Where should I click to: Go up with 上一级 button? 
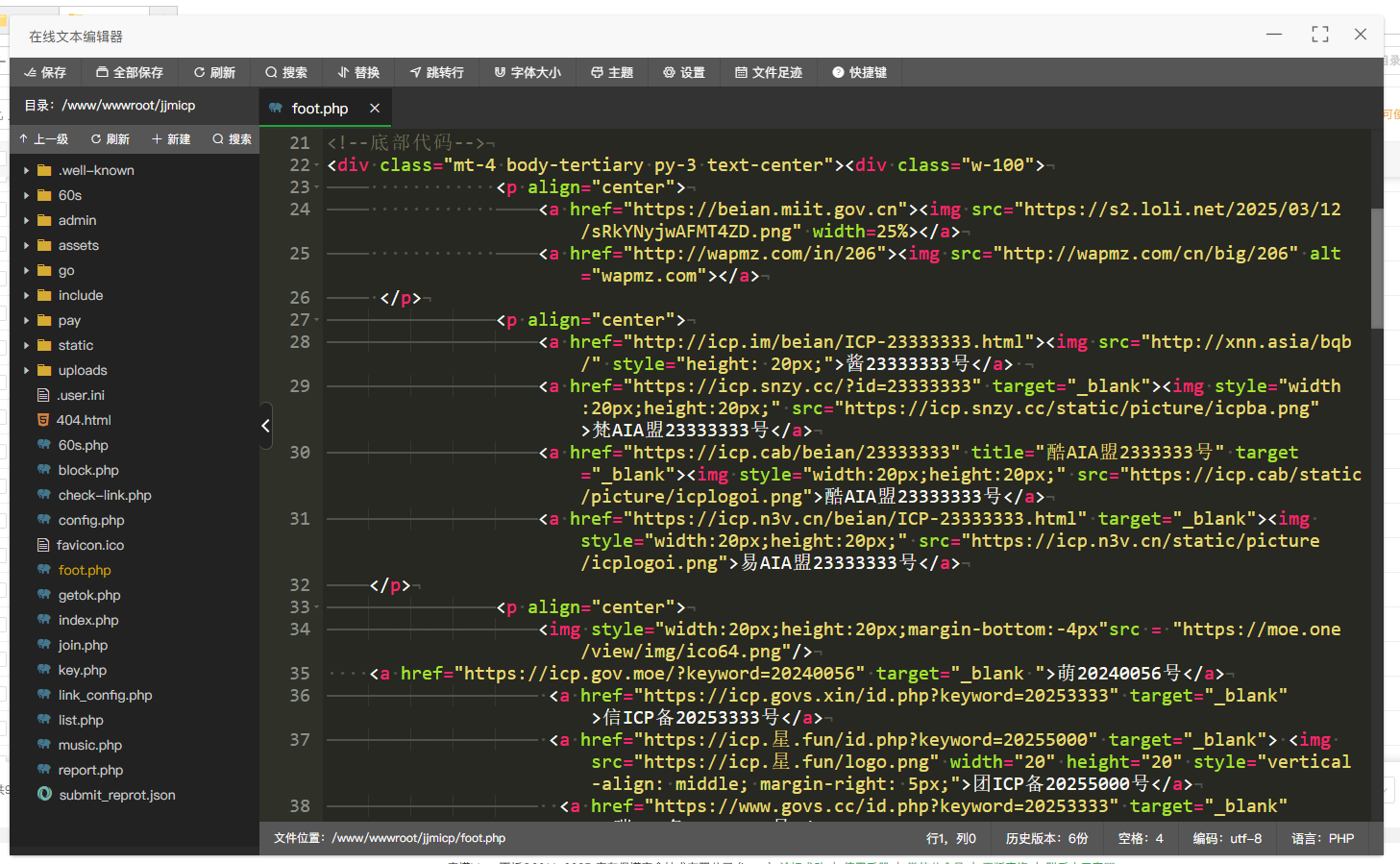(43, 139)
